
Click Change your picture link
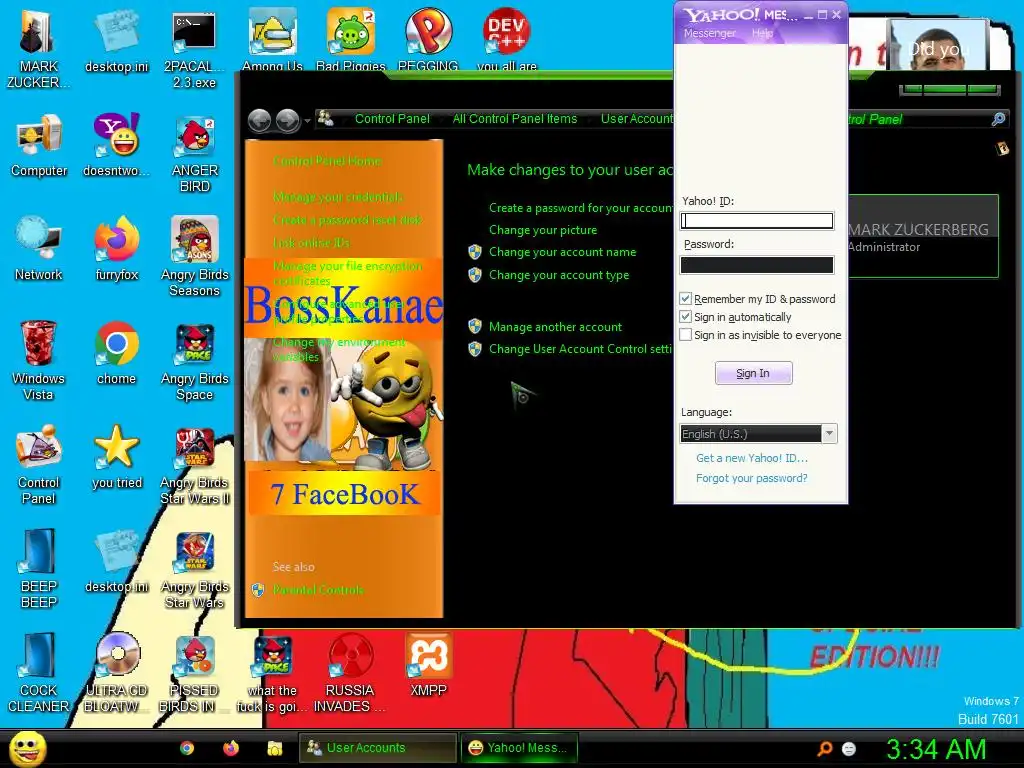coord(543,230)
